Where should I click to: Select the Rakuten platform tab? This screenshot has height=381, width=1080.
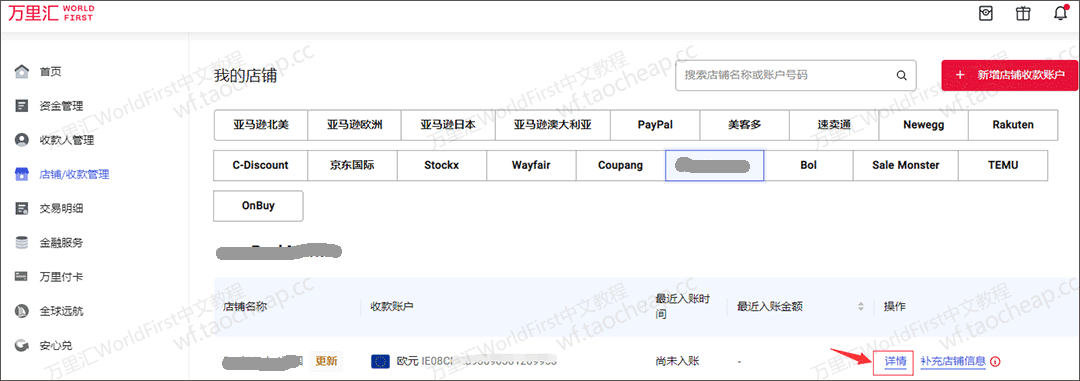tap(1013, 125)
